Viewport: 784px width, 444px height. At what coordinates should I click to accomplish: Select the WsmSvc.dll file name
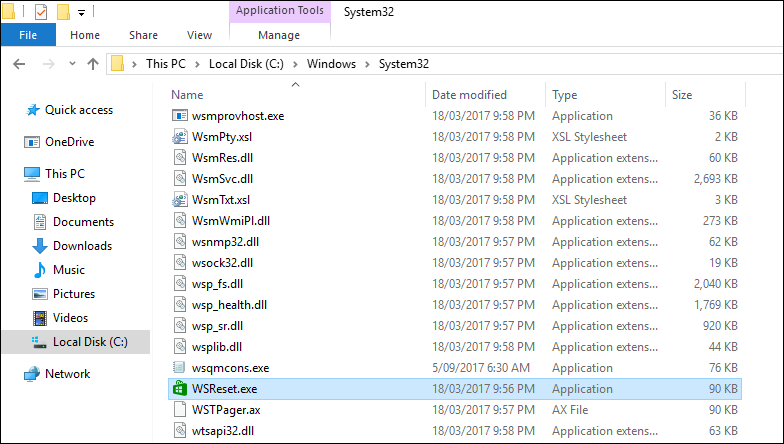(222, 179)
